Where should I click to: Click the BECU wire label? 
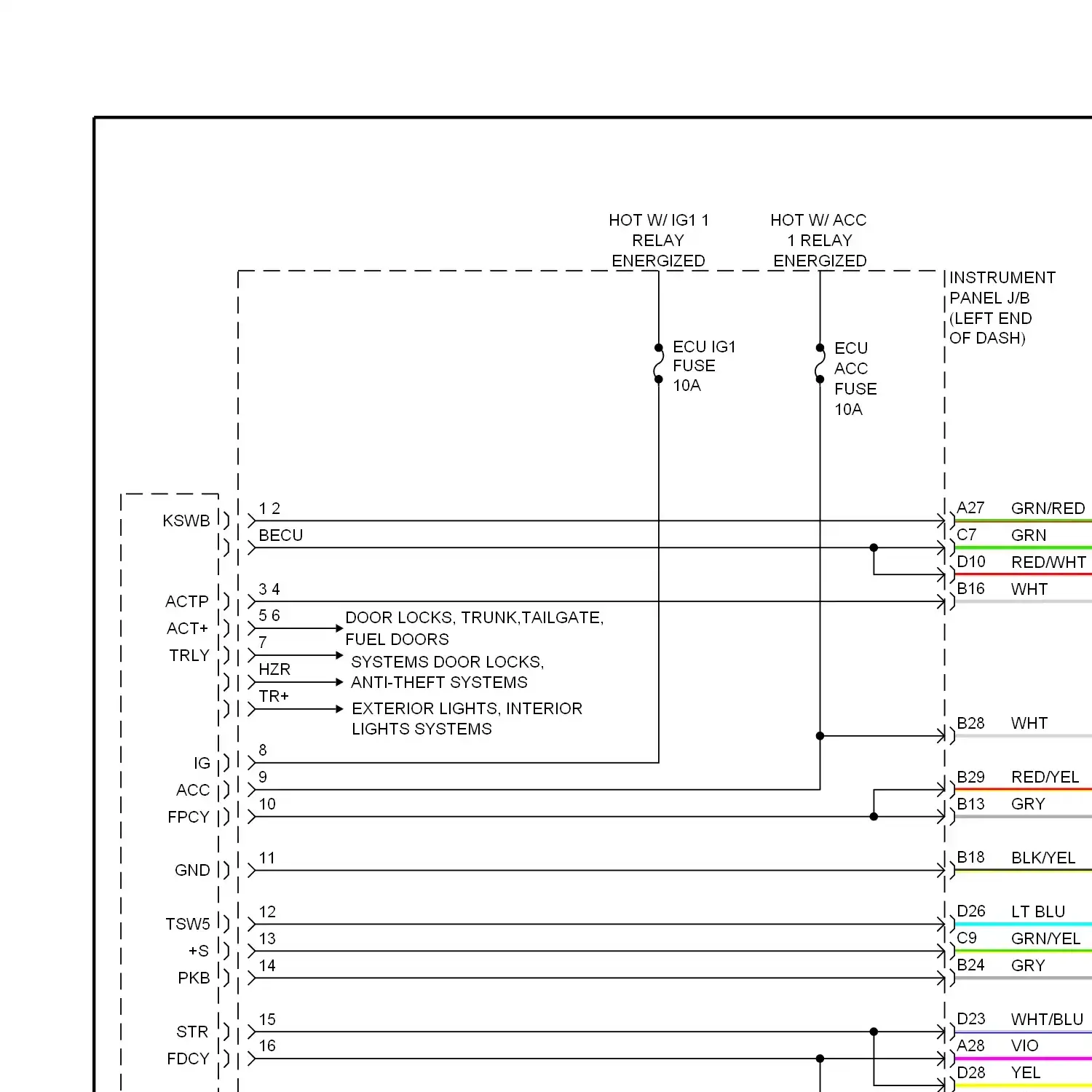(280, 535)
